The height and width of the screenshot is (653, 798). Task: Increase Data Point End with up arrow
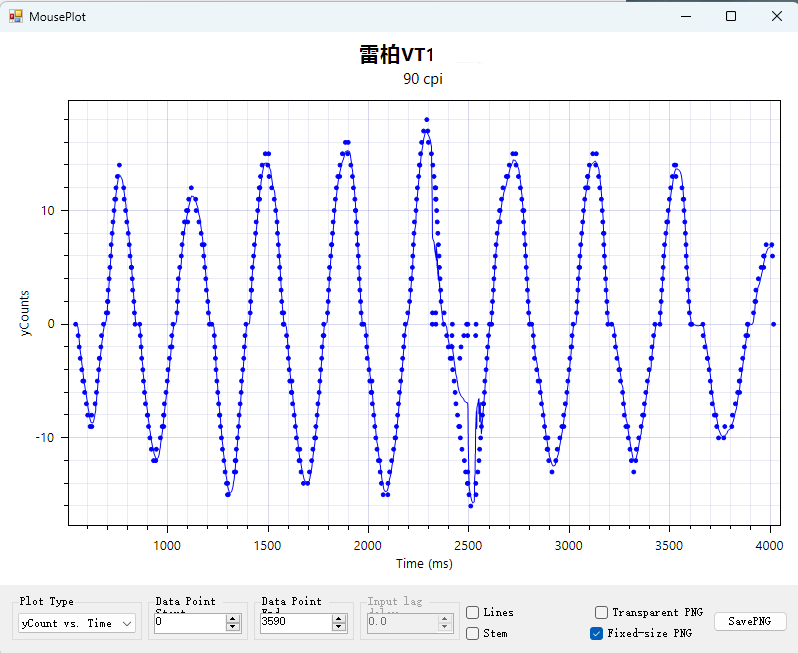[x=339, y=619]
